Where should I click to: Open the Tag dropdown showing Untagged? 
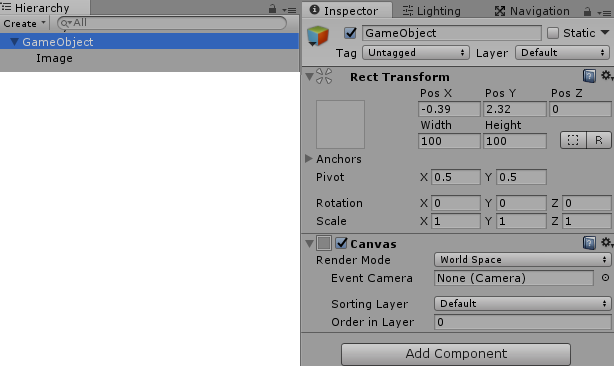coord(415,52)
